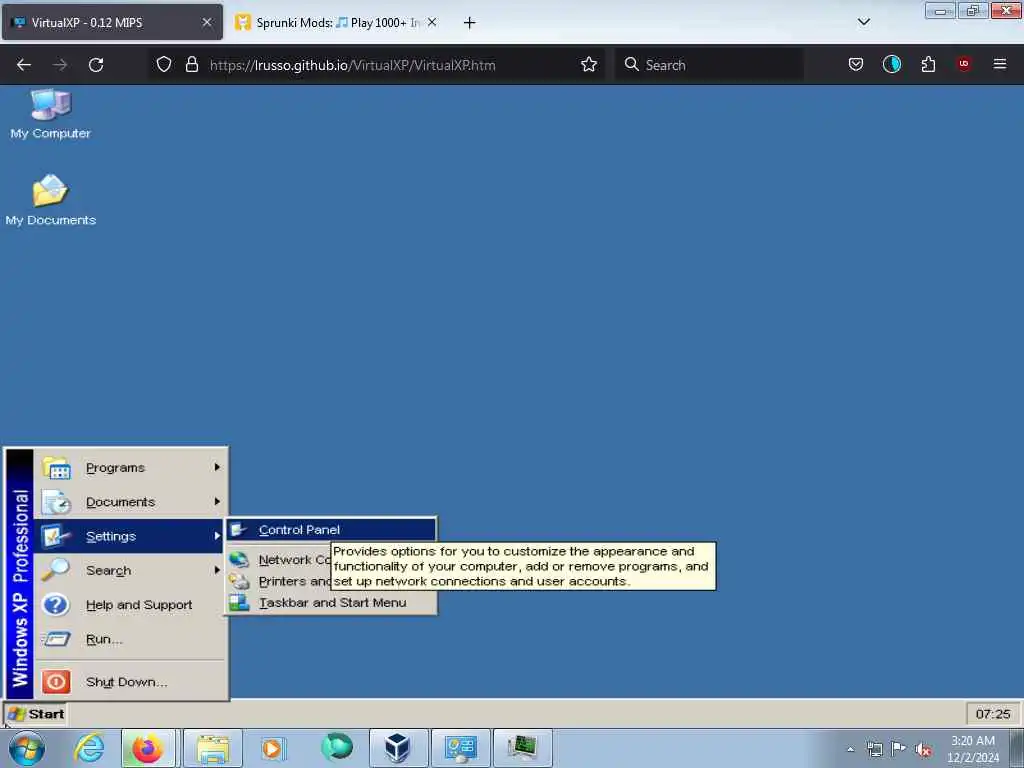
Task: Go forward in browser history
Action: tap(60, 65)
